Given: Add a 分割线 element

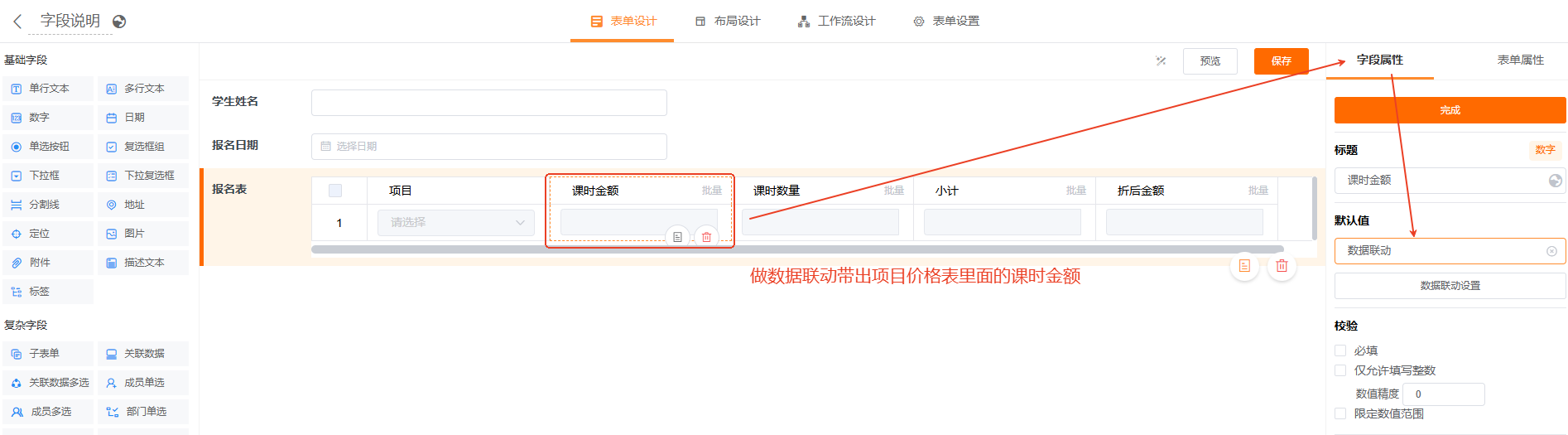Looking at the screenshot, I should point(48,205).
